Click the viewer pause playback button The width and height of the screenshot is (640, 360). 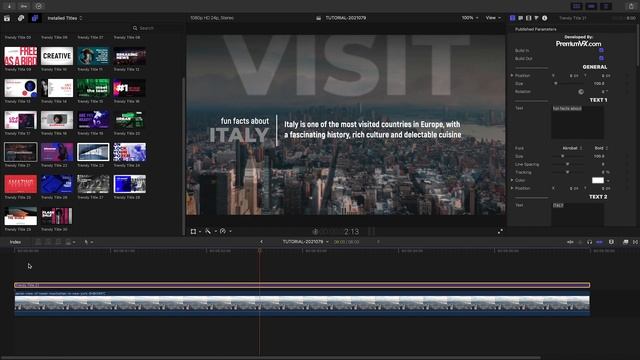tap(371, 231)
